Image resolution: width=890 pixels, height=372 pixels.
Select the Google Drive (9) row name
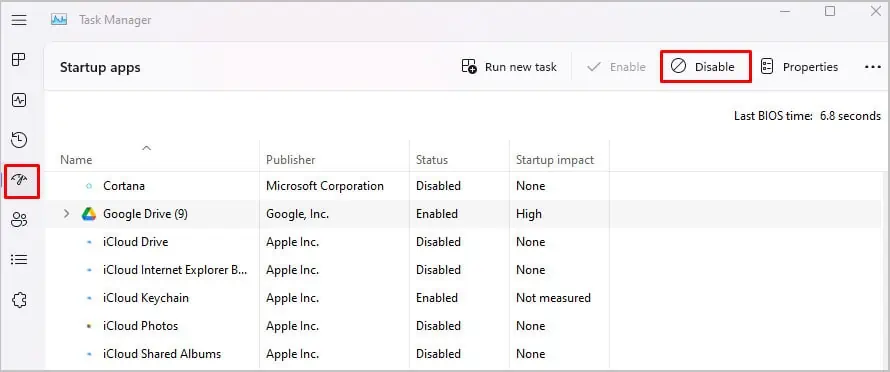pyautogui.click(x=145, y=214)
